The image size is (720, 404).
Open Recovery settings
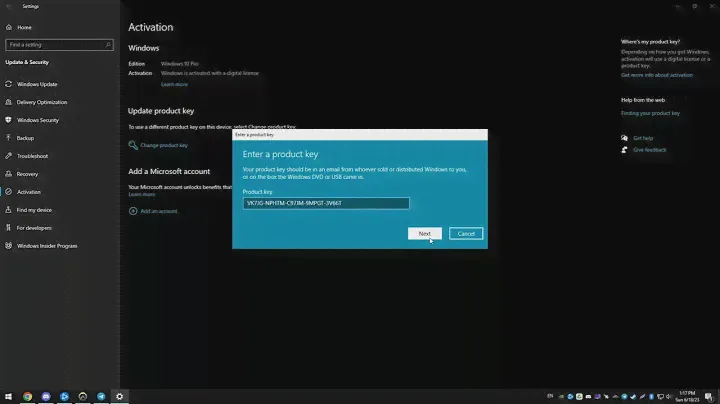(x=27, y=174)
